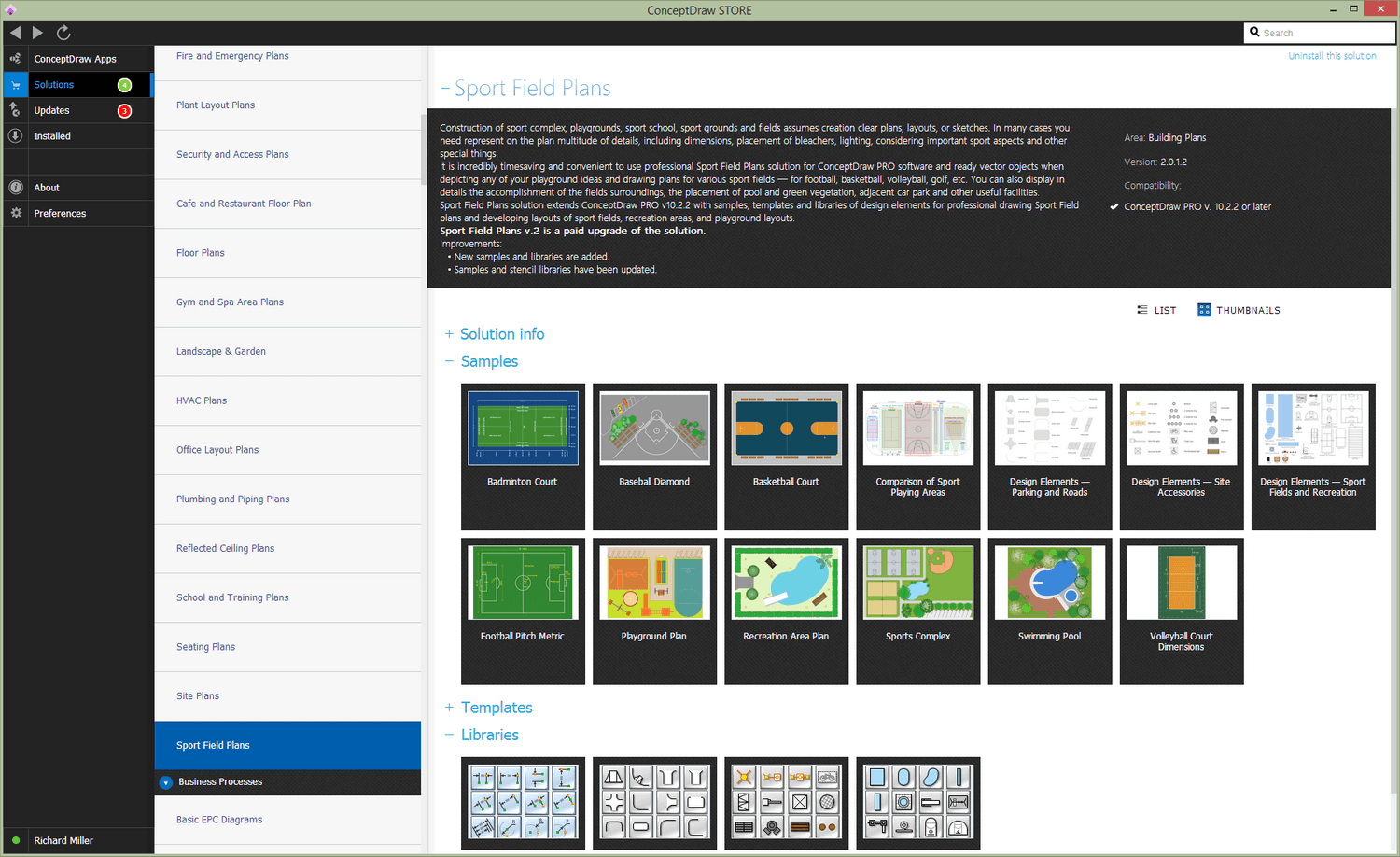The height and width of the screenshot is (857, 1400).
Task: Select School and Training Plans
Action: click(x=287, y=597)
